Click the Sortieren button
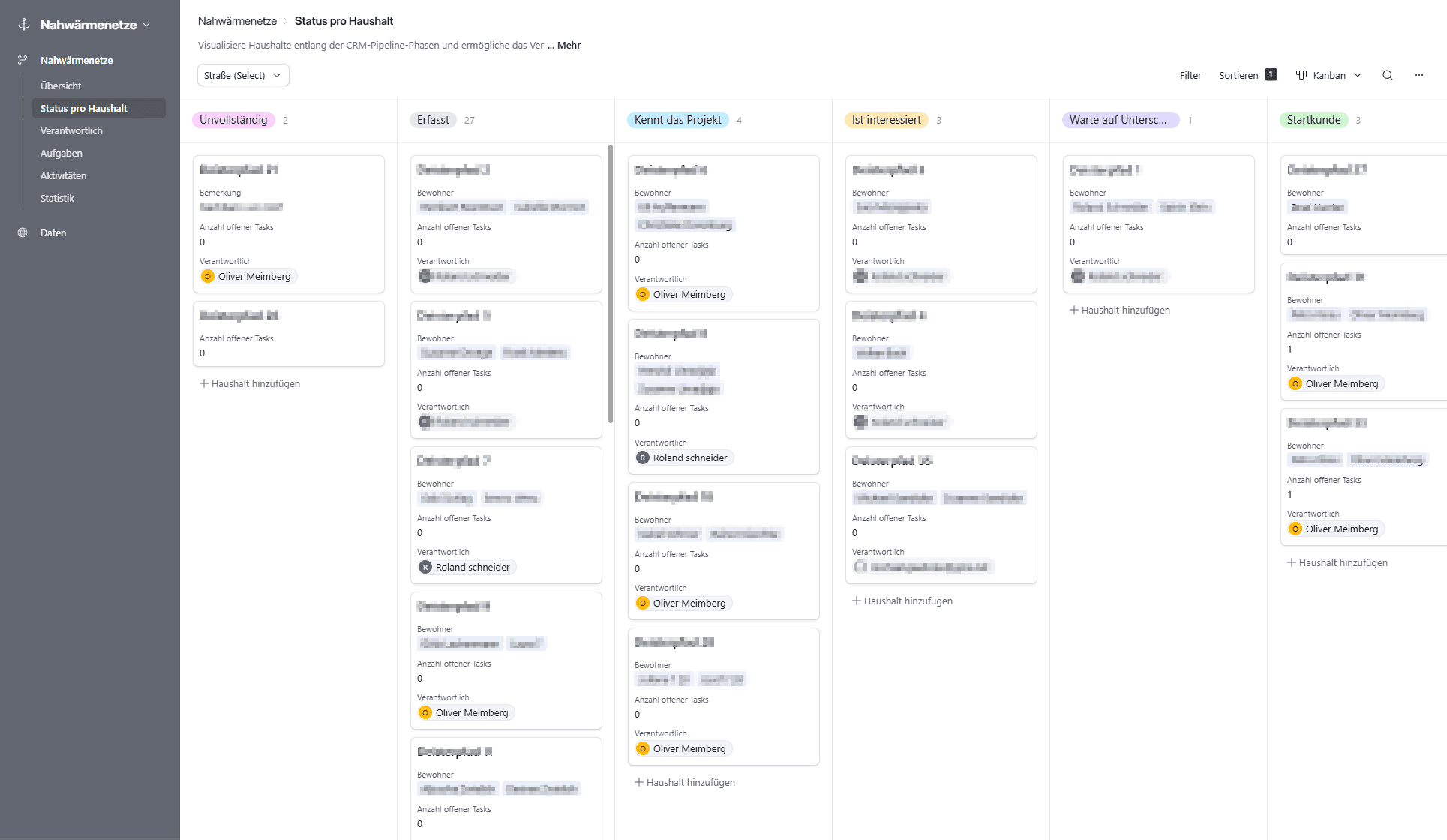Screen dimensions: 1447x840 tap(1238, 75)
